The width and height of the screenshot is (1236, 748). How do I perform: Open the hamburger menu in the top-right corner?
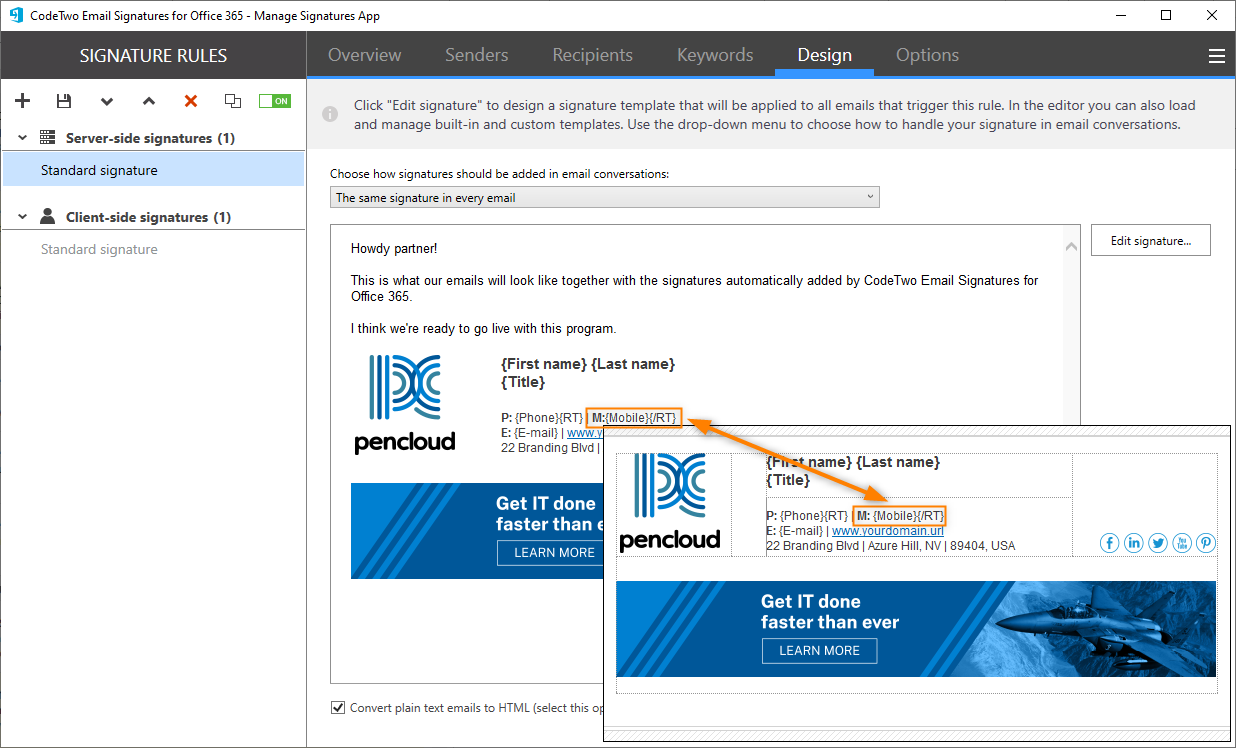coord(1216,55)
